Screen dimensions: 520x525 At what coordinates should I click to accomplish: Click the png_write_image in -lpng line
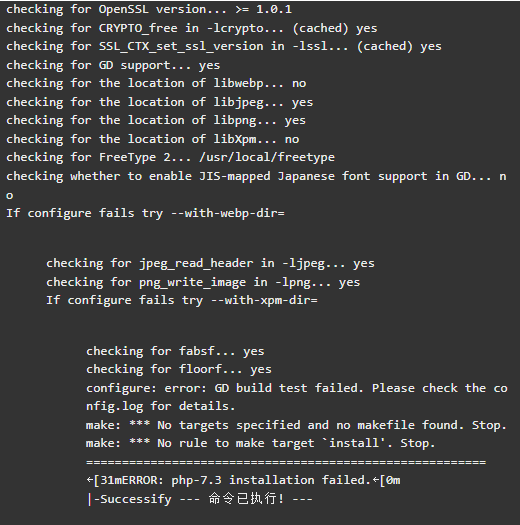point(203,282)
